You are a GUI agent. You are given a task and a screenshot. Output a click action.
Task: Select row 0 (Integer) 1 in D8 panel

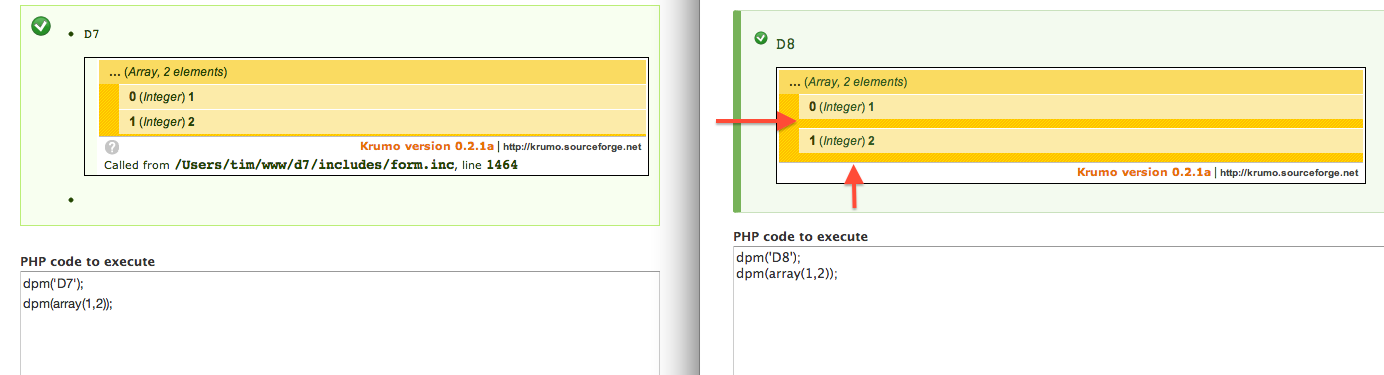(x=1081, y=107)
